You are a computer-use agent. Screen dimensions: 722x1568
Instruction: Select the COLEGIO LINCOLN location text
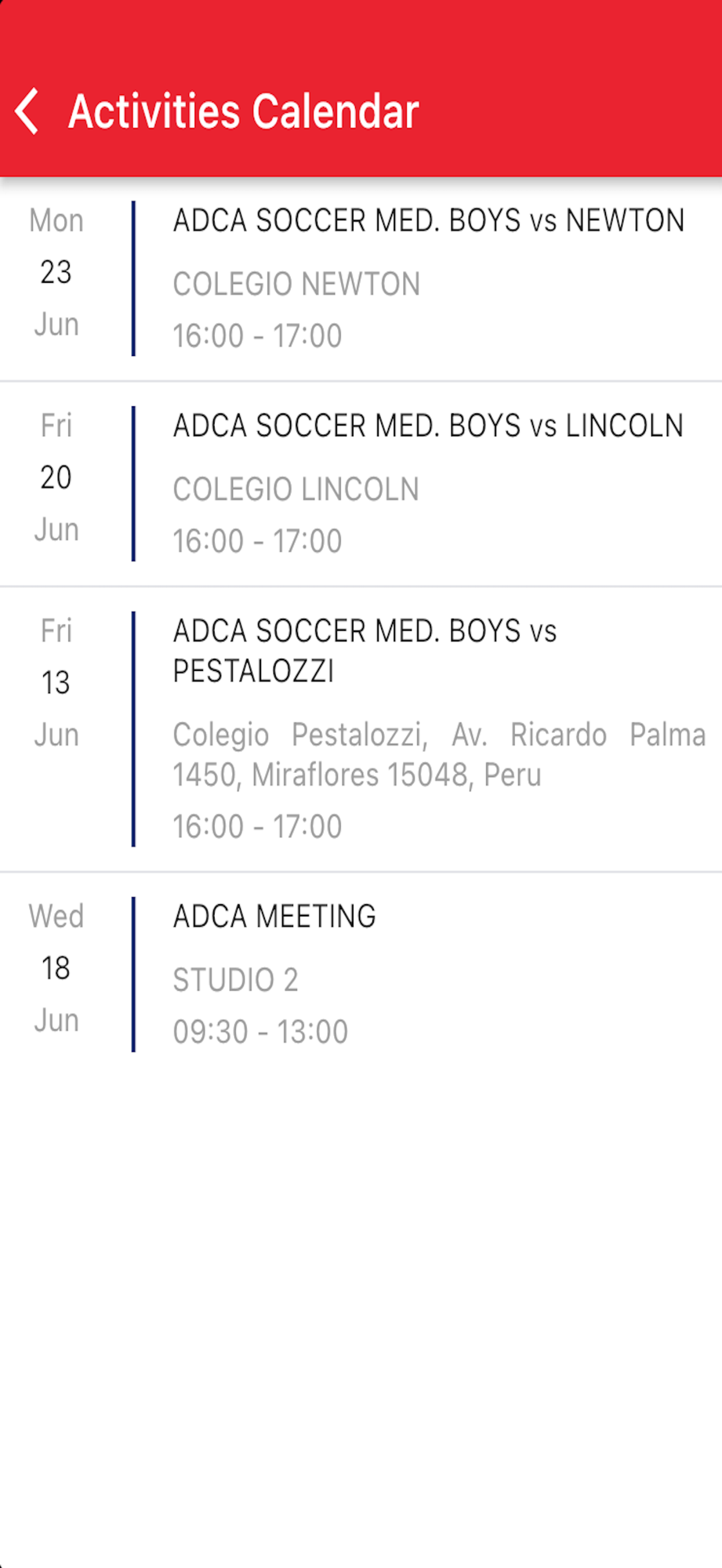tap(296, 489)
